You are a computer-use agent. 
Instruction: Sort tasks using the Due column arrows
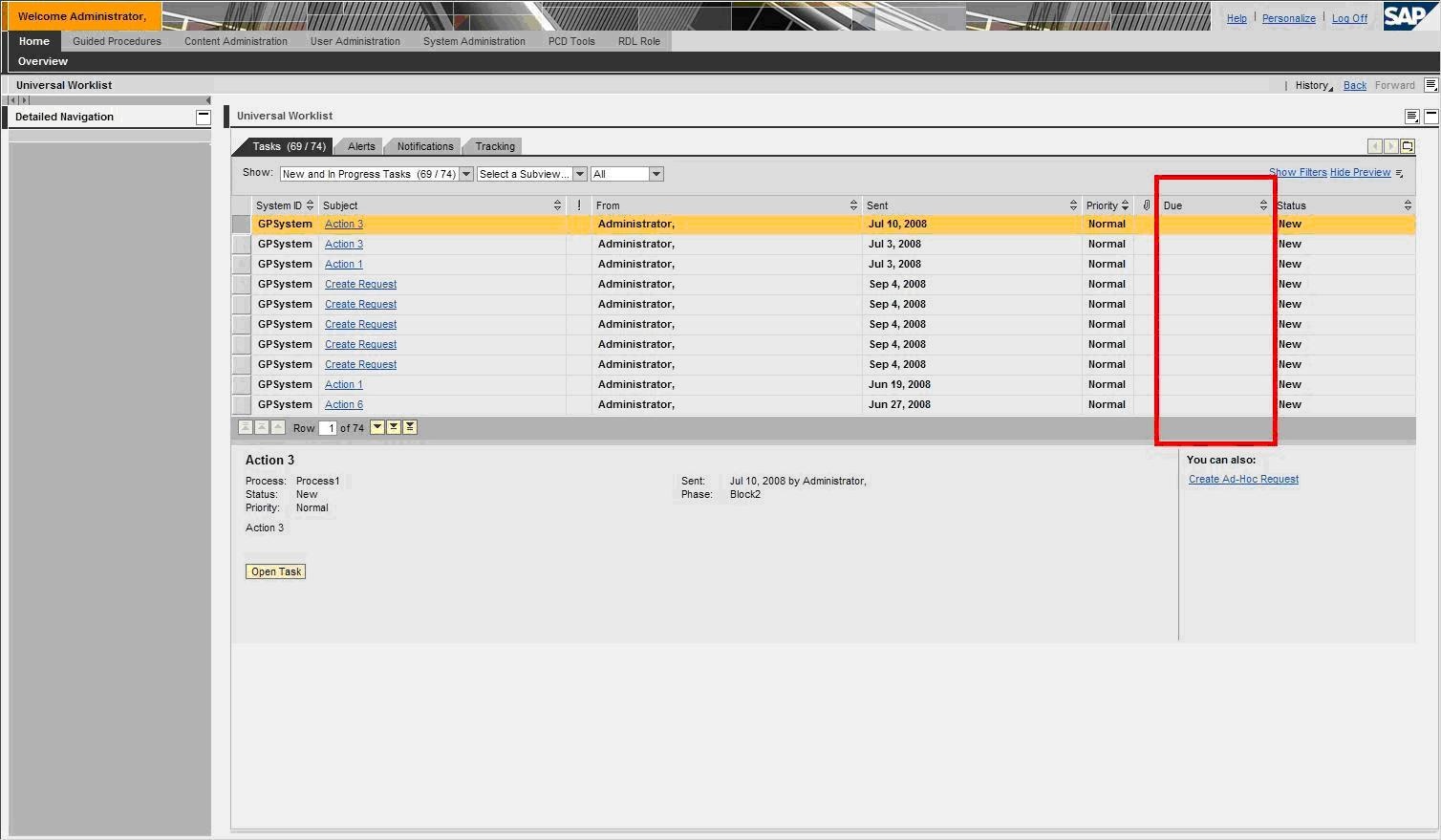point(1263,205)
